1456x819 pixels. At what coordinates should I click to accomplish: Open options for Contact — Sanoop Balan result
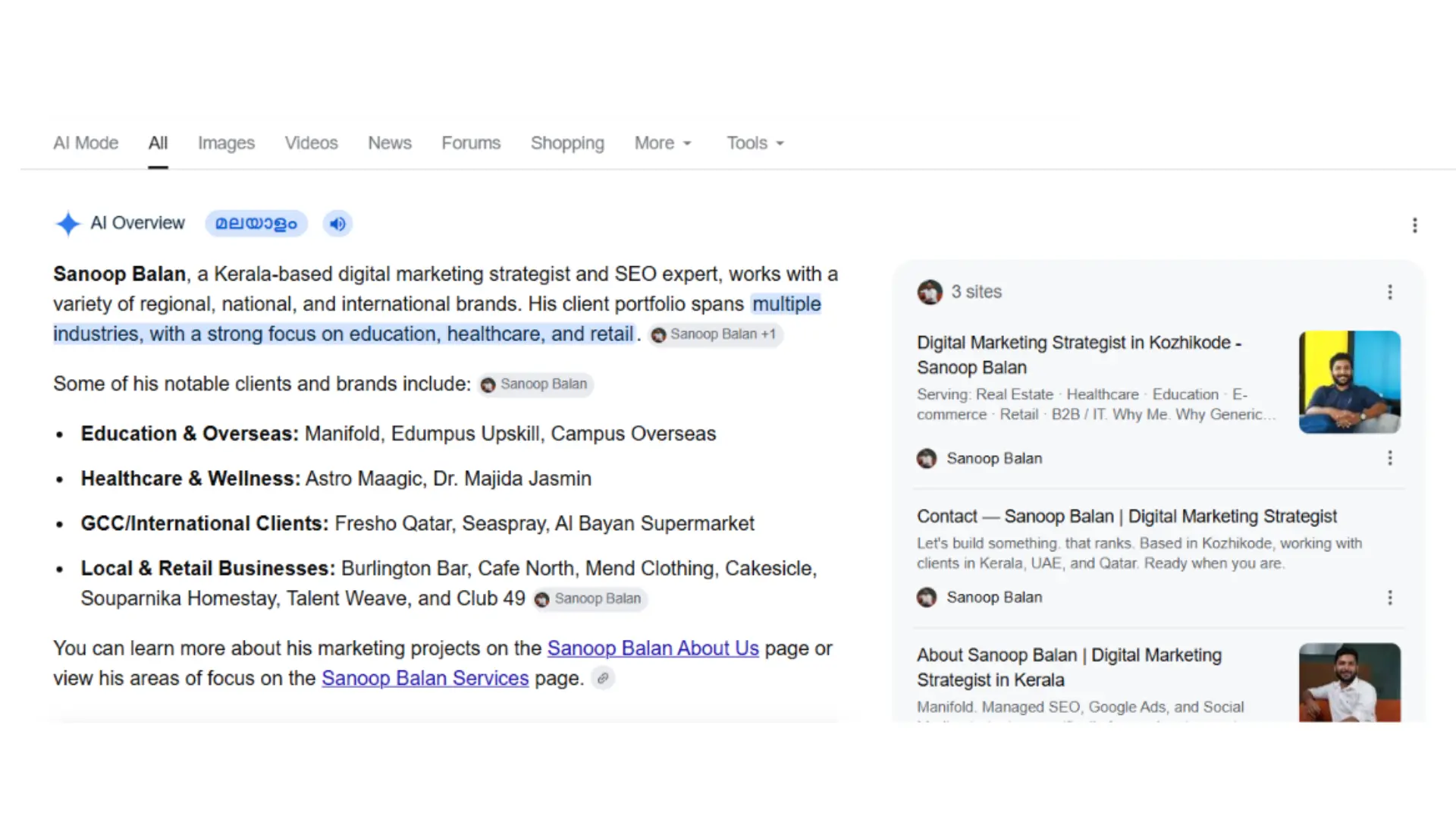1390,598
